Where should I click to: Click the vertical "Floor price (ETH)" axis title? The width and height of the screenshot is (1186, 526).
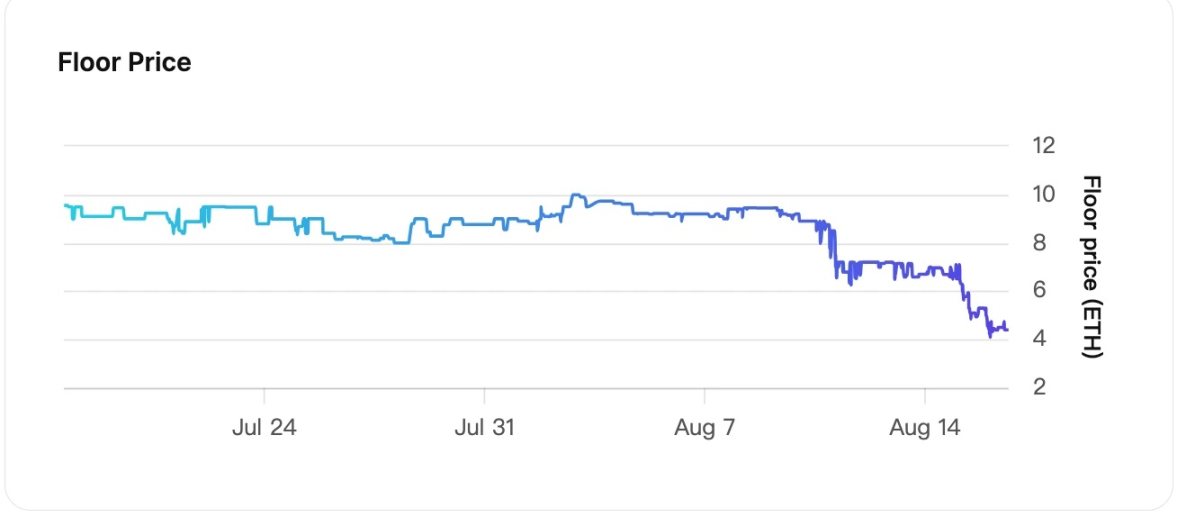click(1092, 267)
